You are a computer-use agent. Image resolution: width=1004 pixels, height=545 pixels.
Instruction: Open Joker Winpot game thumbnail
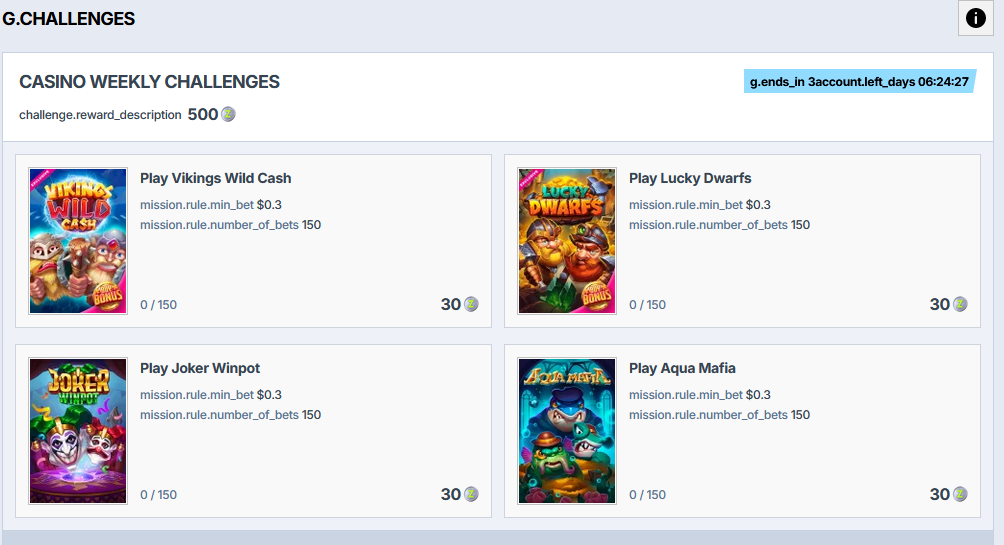78,431
